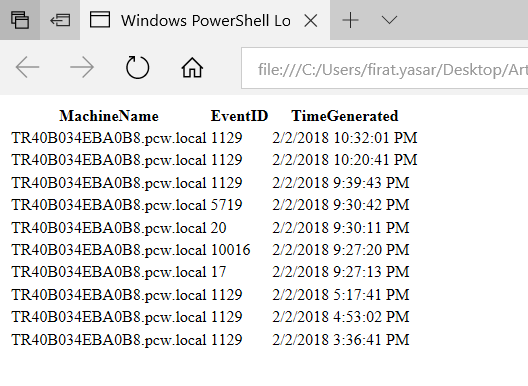Click the MachineName column header
The width and height of the screenshot is (528, 386).
(109, 116)
